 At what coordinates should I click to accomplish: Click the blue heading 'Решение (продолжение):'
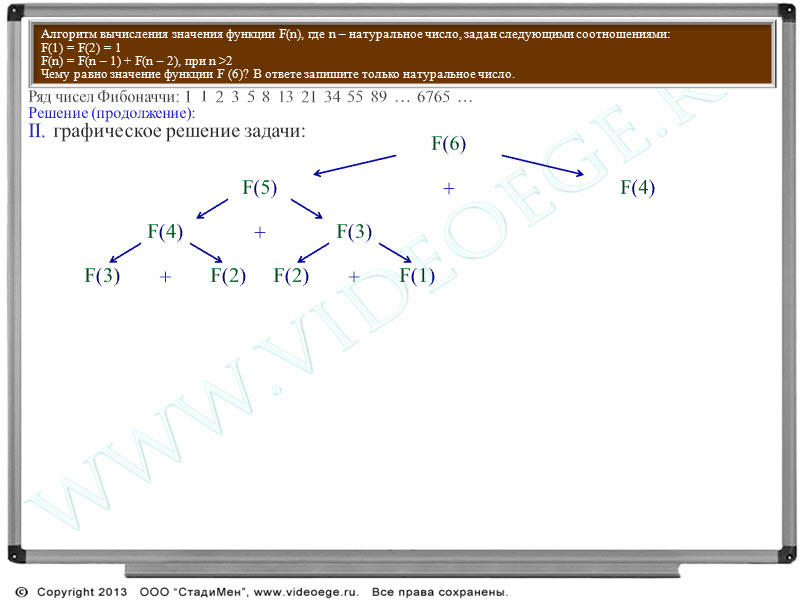[x=112, y=113]
